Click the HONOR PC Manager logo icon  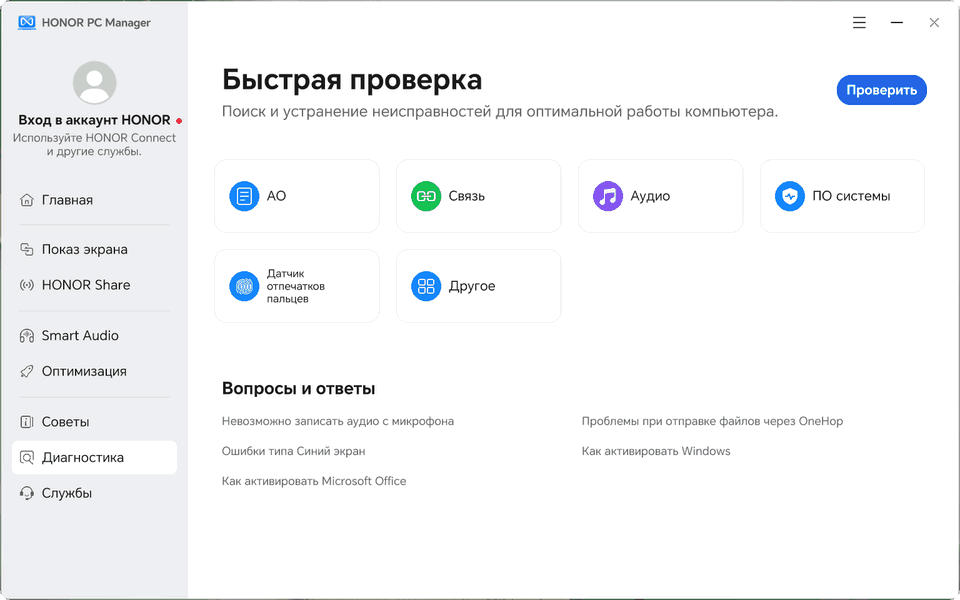tap(26, 23)
